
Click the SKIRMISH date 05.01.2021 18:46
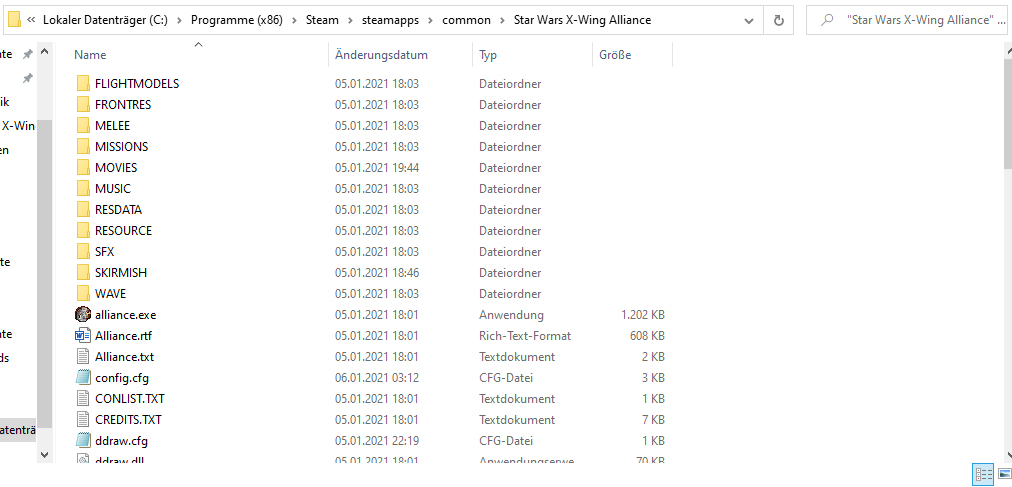pos(377,273)
